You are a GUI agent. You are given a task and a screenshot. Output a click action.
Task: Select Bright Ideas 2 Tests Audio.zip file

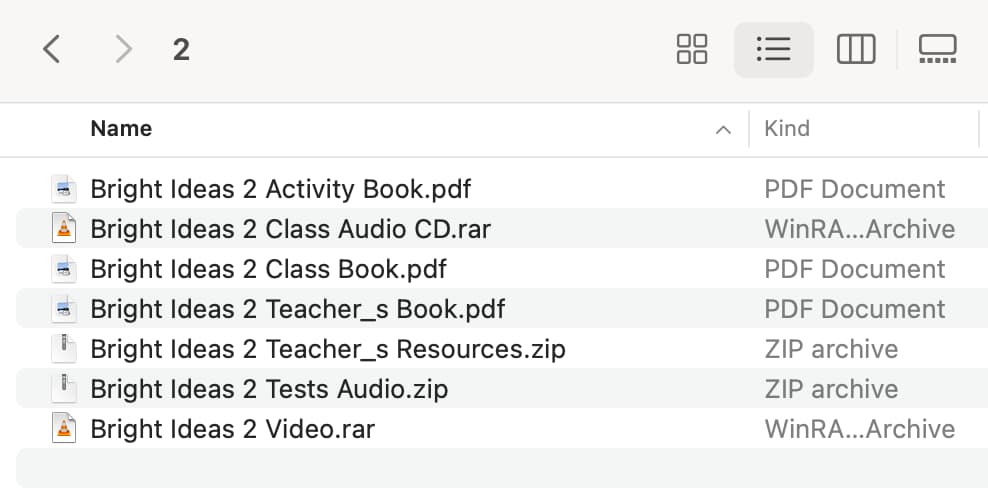click(502, 388)
